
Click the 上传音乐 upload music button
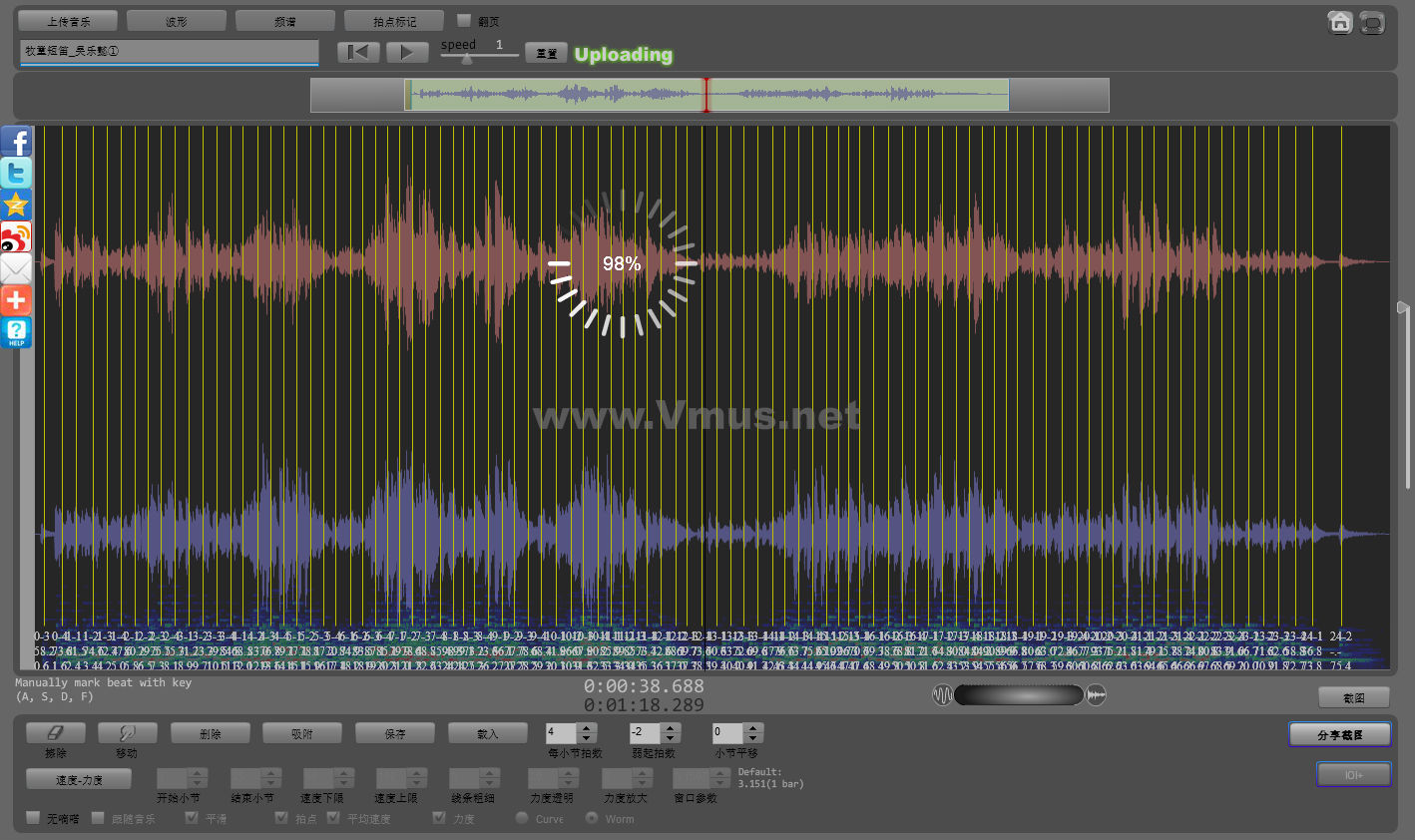[x=68, y=21]
